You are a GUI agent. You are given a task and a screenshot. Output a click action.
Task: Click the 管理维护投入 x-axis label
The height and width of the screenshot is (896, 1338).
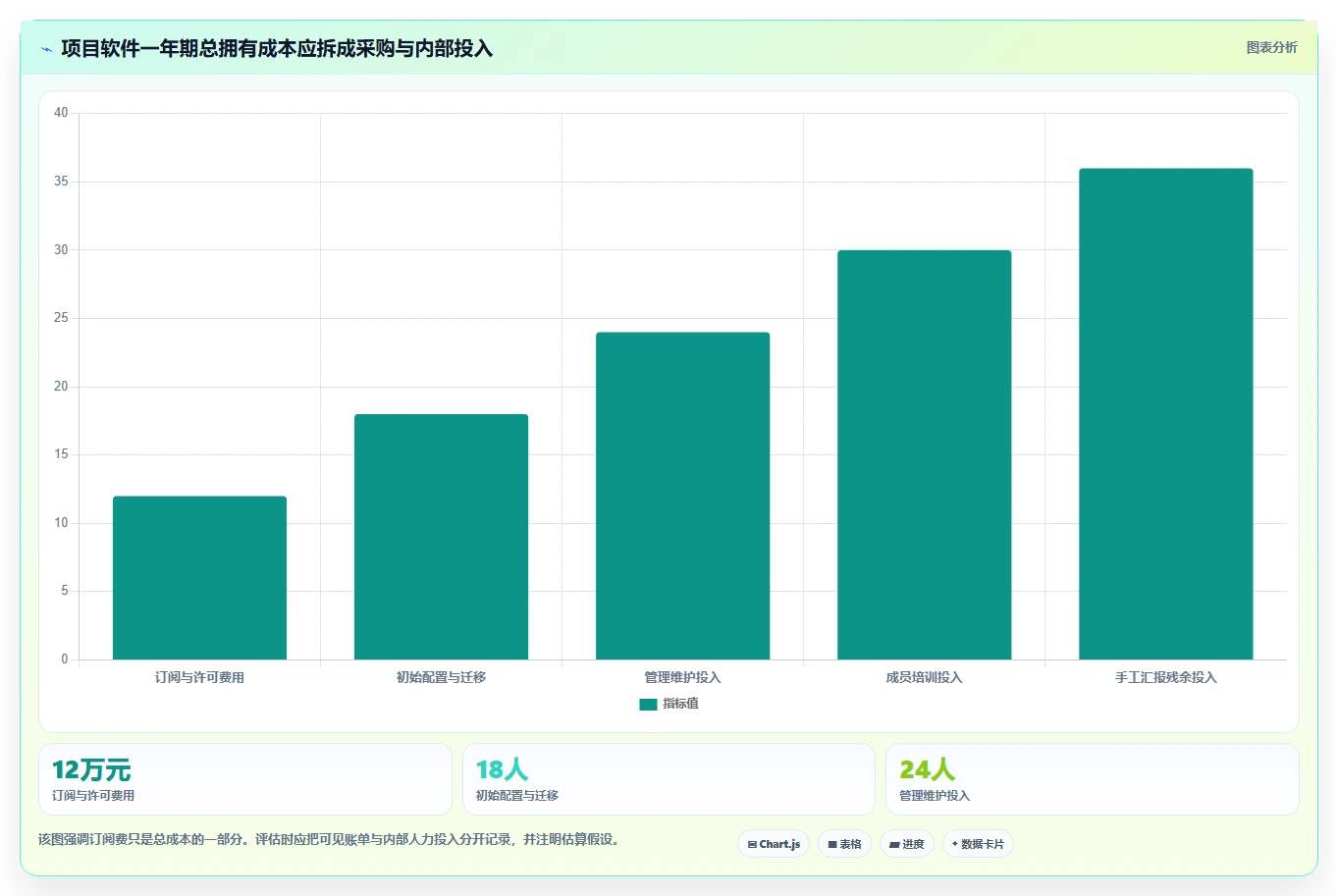[x=682, y=677]
